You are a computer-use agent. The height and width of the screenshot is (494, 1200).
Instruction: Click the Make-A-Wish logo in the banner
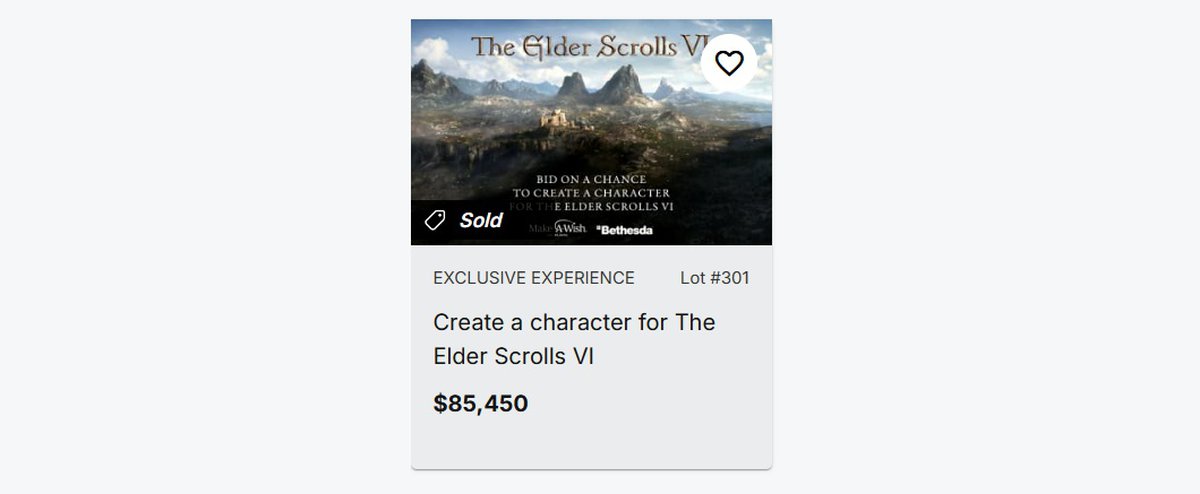[x=557, y=228]
